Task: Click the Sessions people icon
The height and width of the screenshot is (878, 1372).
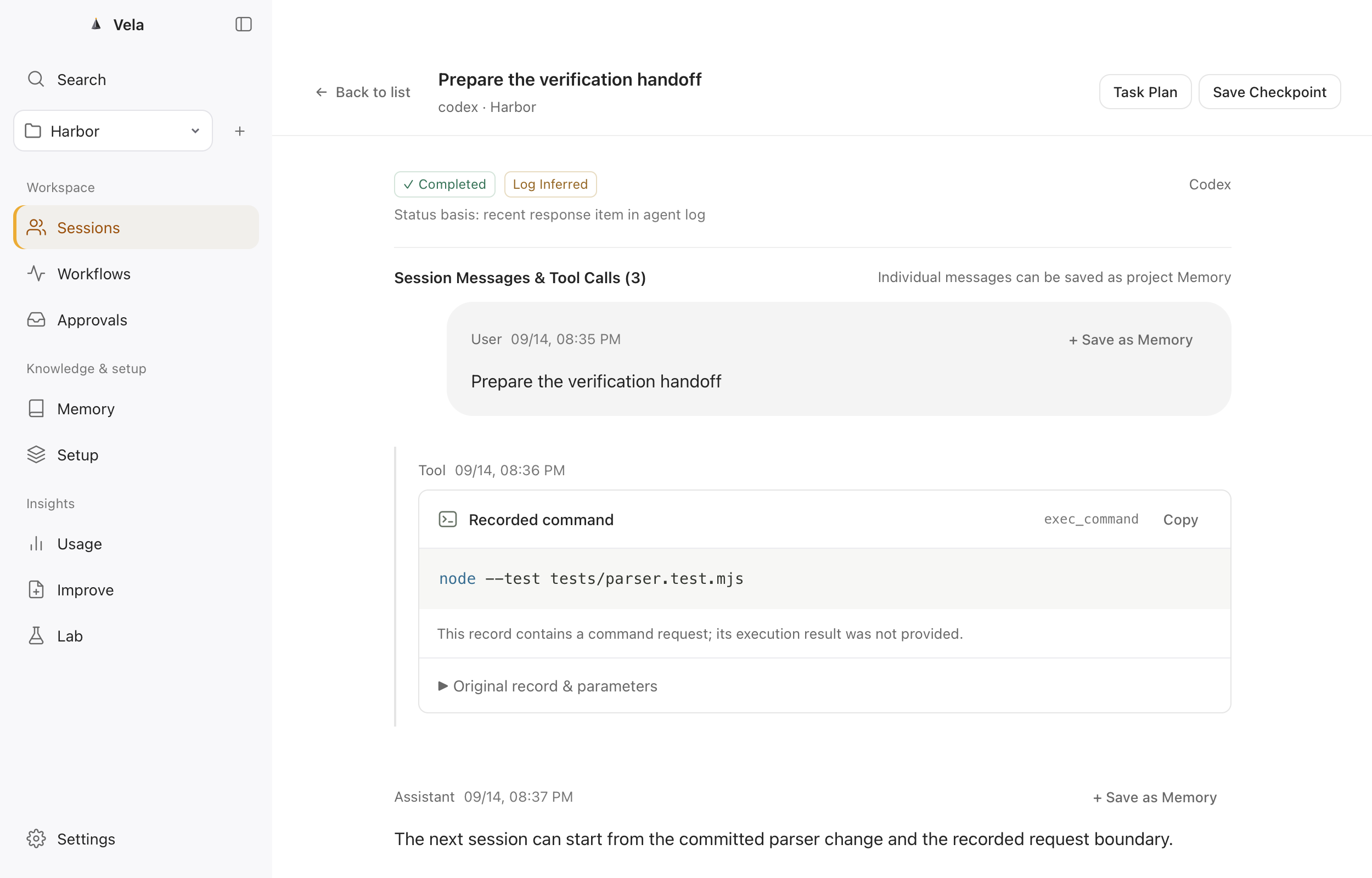Action: [36, 228]
